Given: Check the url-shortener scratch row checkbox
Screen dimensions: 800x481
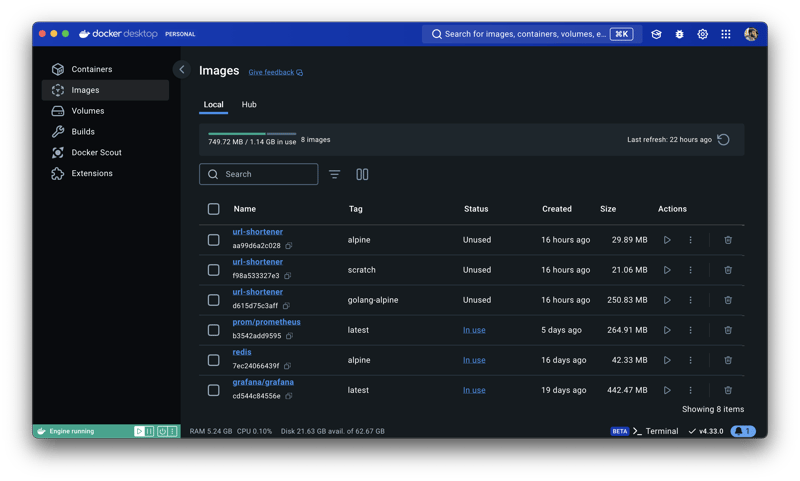Looking at the screenshot, I should [x=213, y=270].
